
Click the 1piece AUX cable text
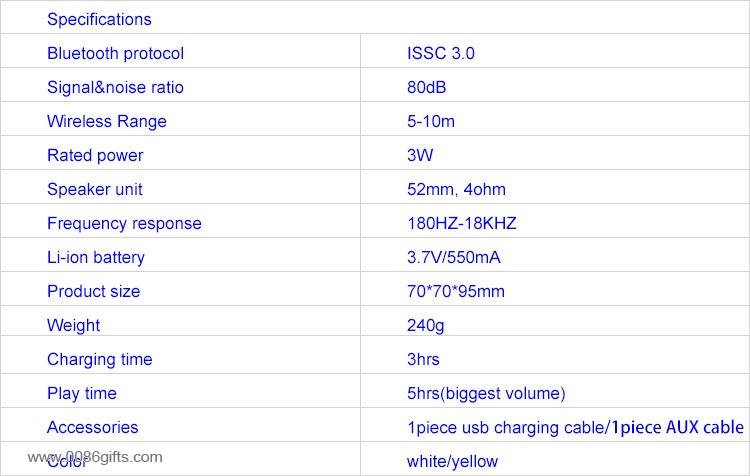678,427
